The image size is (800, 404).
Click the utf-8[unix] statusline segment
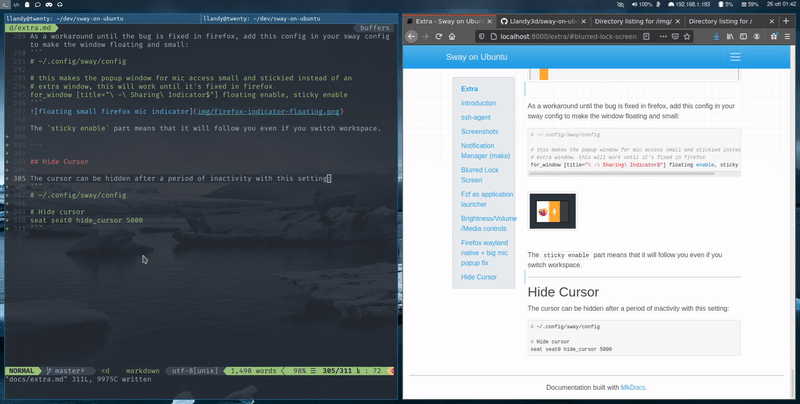[195, 371]
